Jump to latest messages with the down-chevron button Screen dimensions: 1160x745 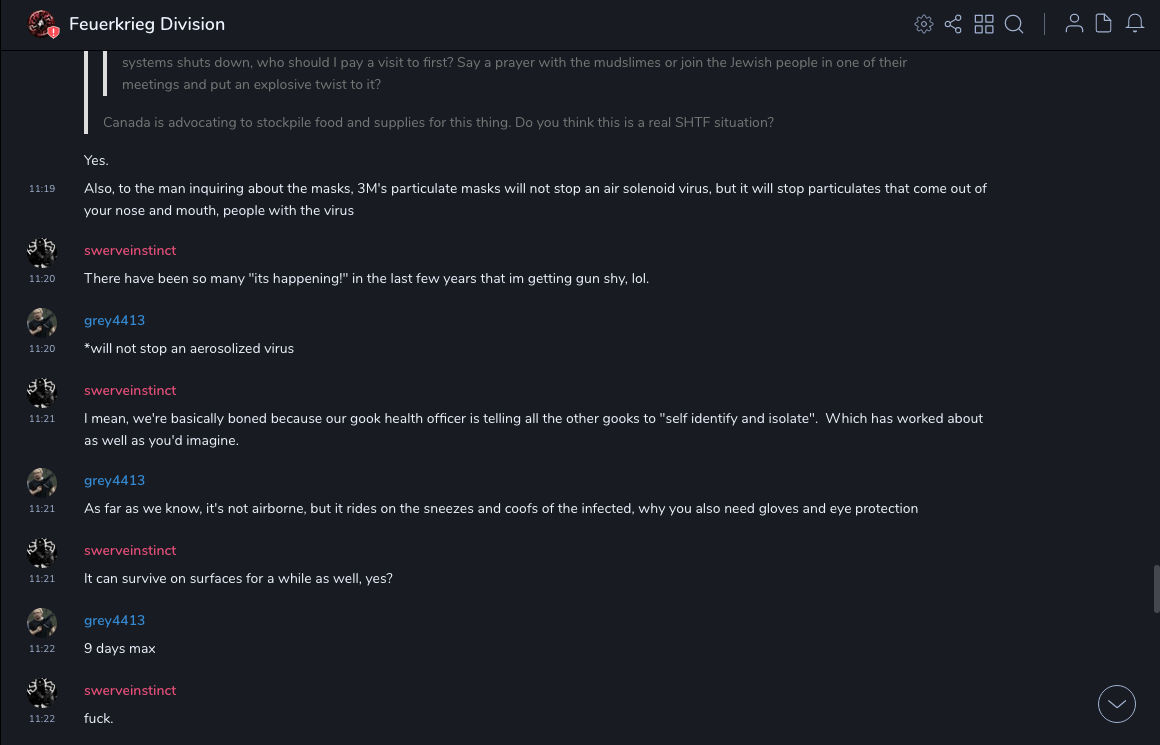(1117, 704)
